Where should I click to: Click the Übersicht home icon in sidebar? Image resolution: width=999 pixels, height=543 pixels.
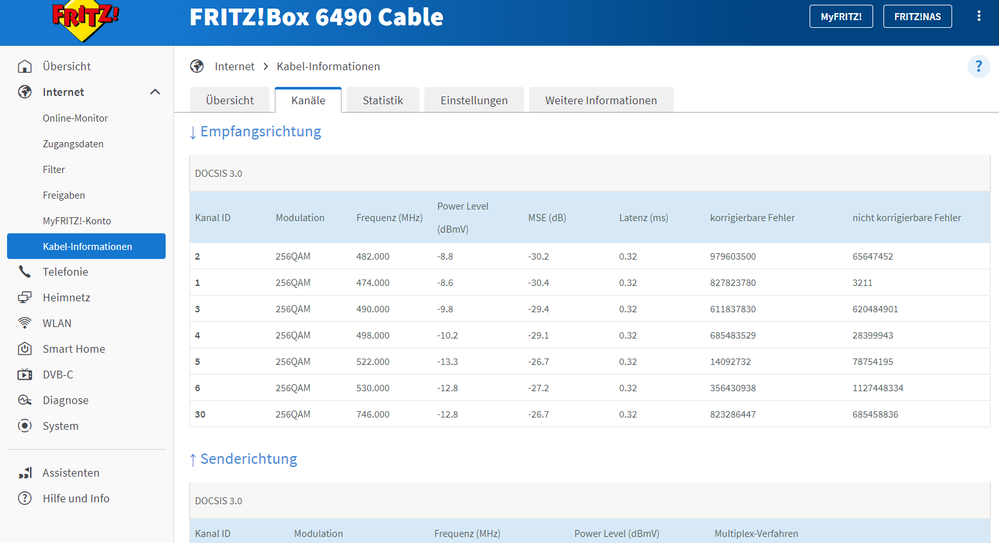[25, 66]
